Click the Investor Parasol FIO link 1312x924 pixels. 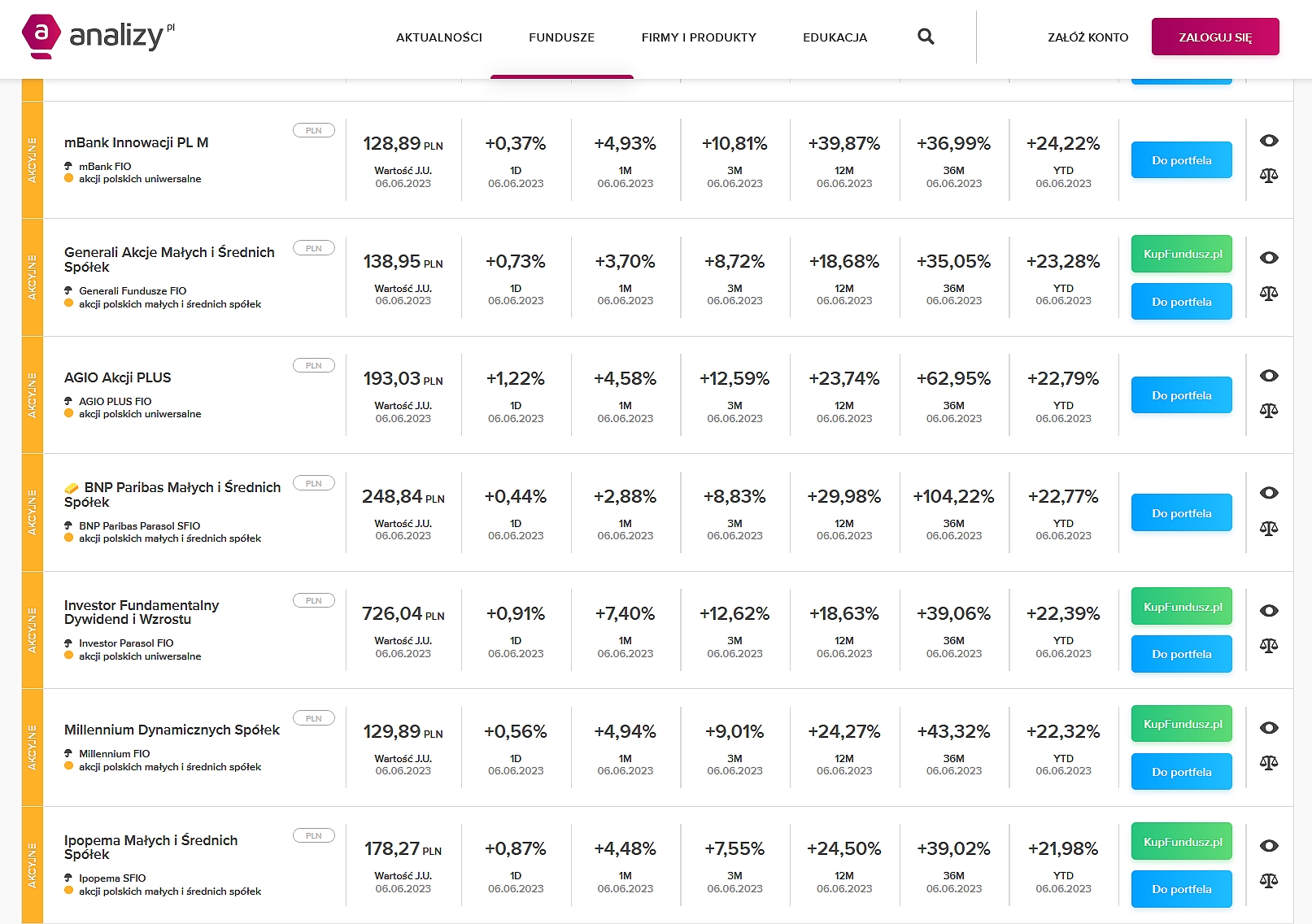[x=126, y=643]
